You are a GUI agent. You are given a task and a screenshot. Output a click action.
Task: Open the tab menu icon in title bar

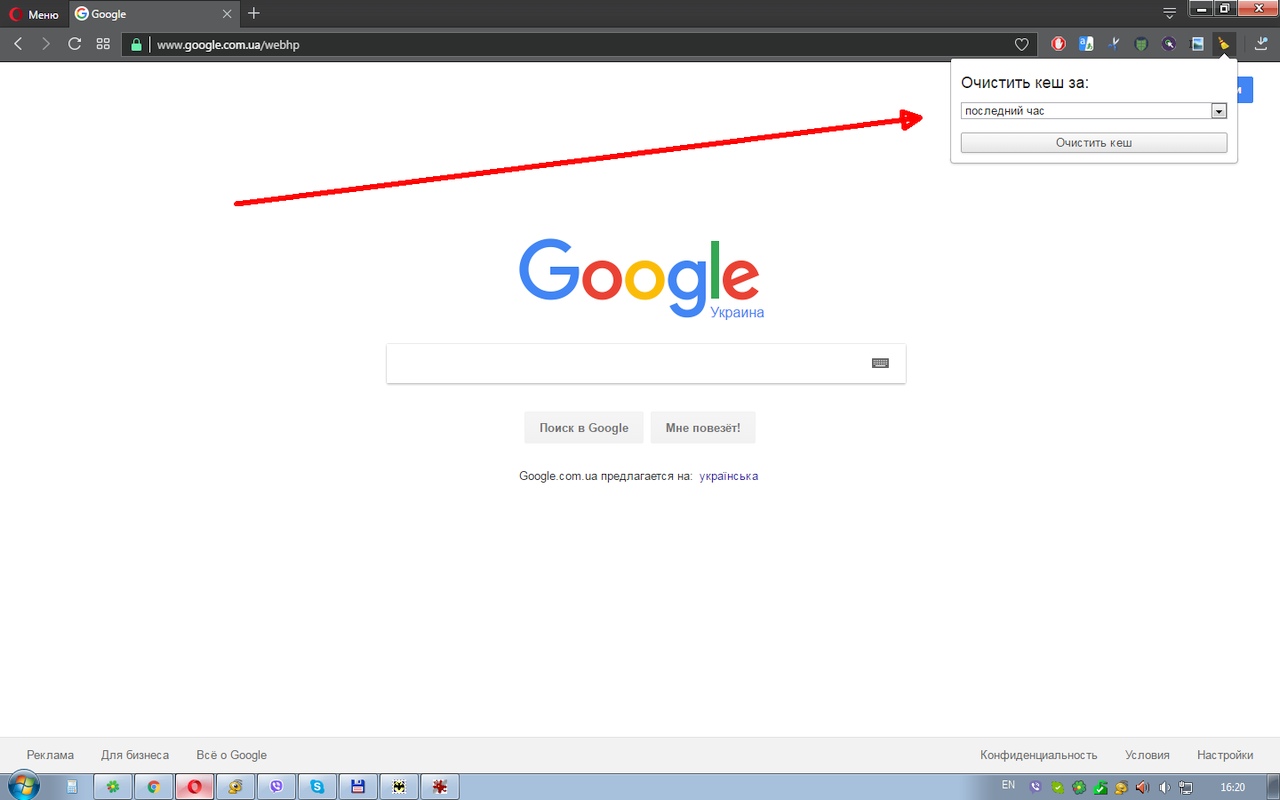pyautogui.click(x=1169, y=13)
